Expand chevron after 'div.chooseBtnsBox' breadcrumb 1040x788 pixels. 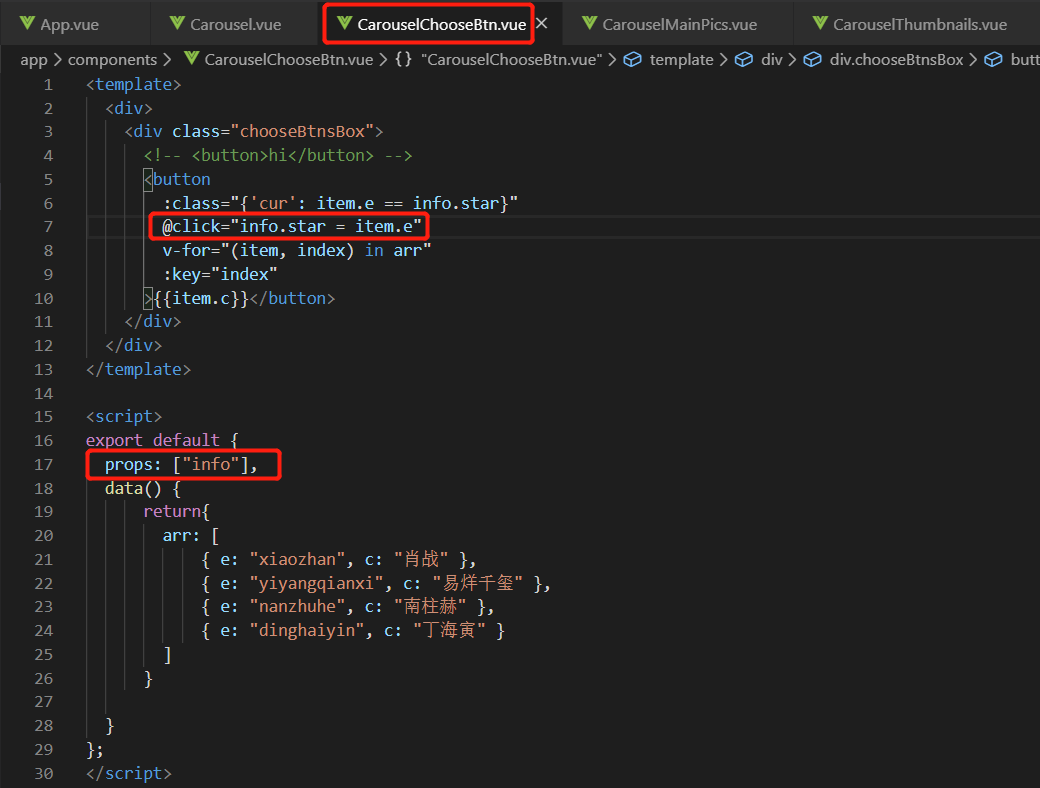point(973,60)
